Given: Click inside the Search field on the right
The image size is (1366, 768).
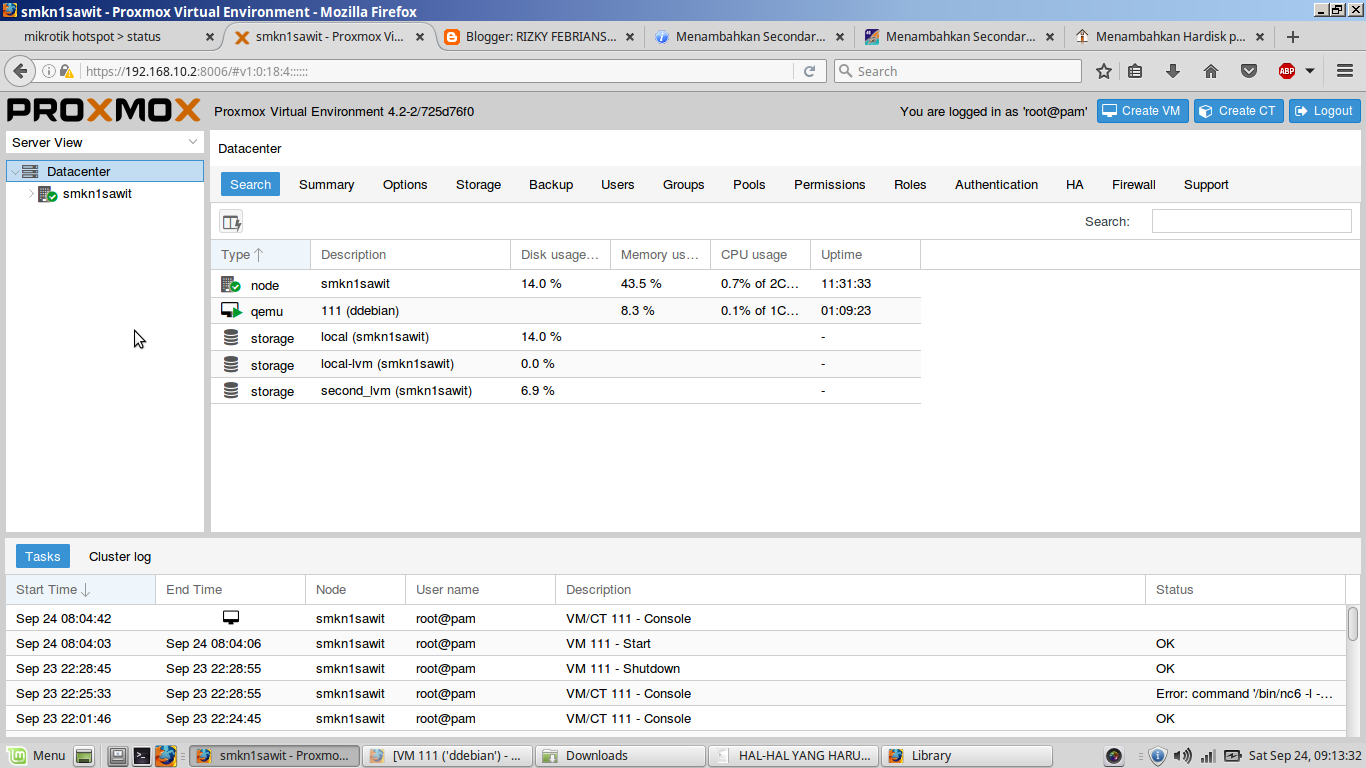Looking at the screenshot, I should [1251, 221].
